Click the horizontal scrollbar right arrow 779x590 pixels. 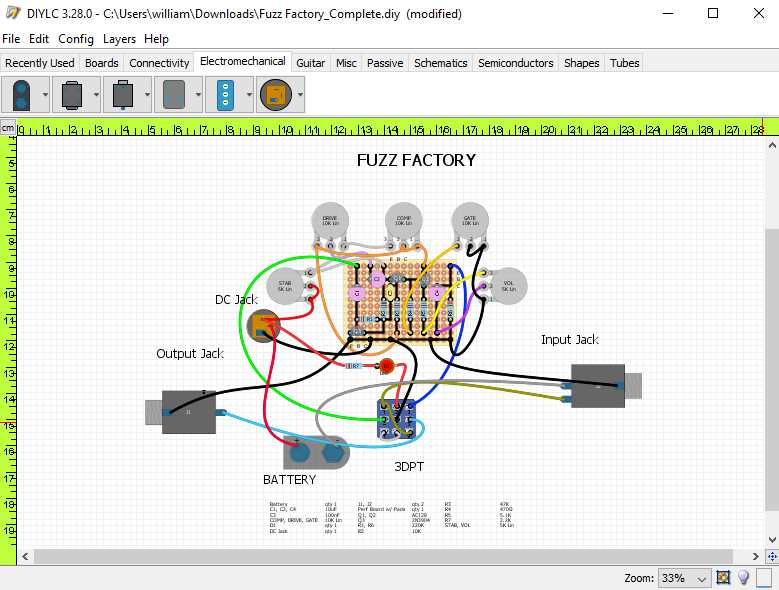[756, 556]
